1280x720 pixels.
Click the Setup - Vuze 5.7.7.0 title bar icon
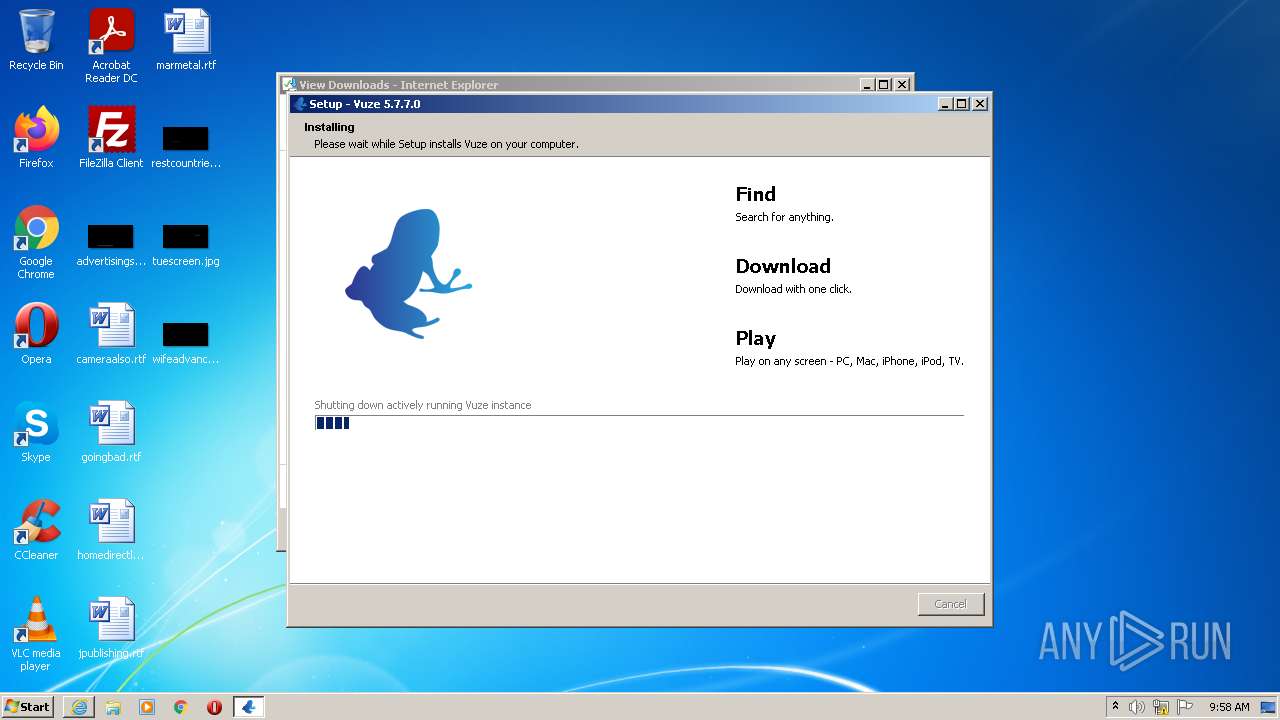tap(299, 104)
